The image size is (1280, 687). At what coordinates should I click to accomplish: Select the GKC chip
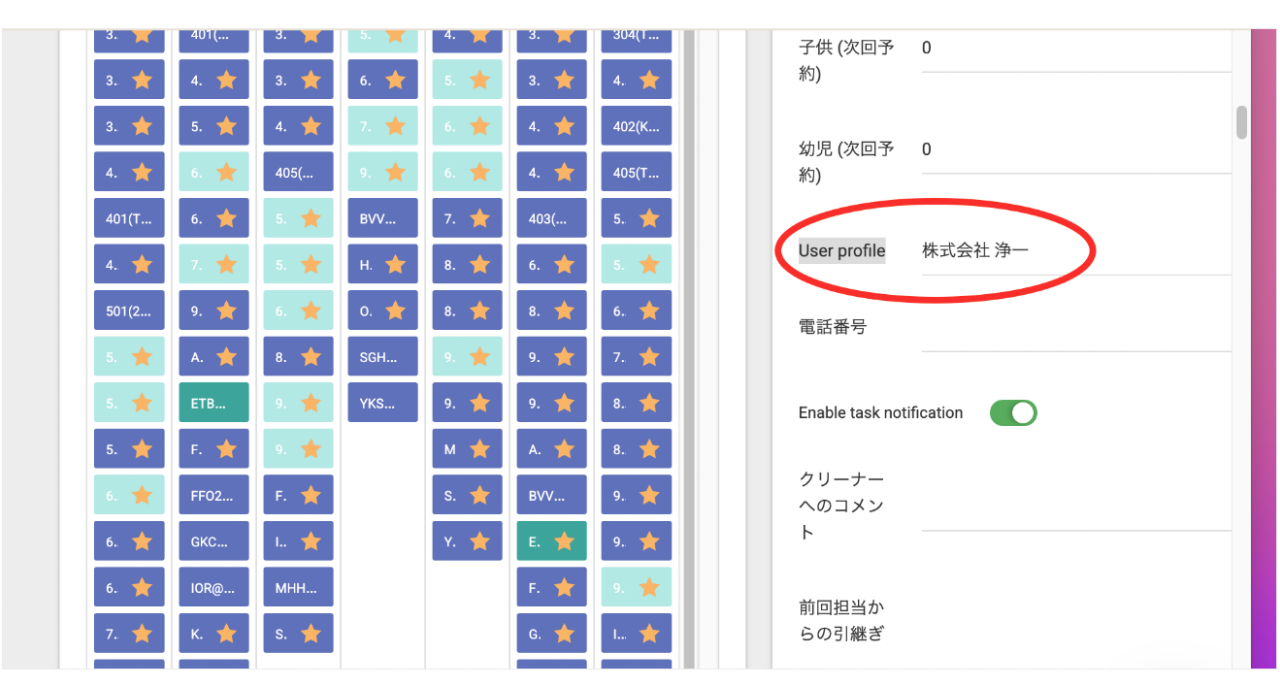point(214,542)
